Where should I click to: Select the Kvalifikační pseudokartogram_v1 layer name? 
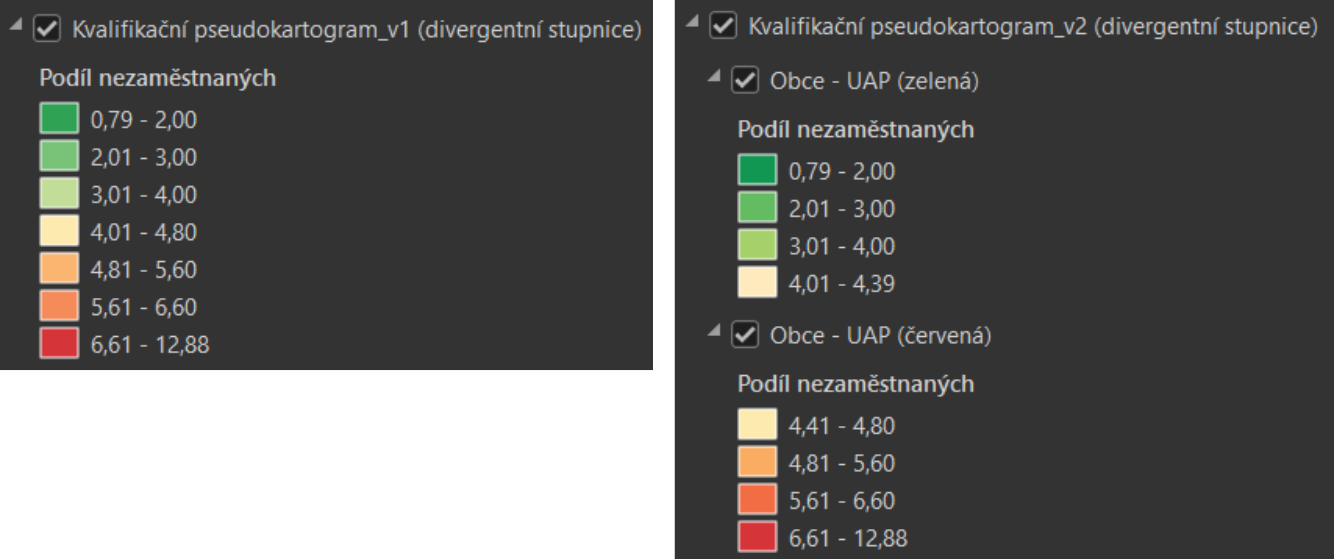pyautogui.click(x=356, y=30)
